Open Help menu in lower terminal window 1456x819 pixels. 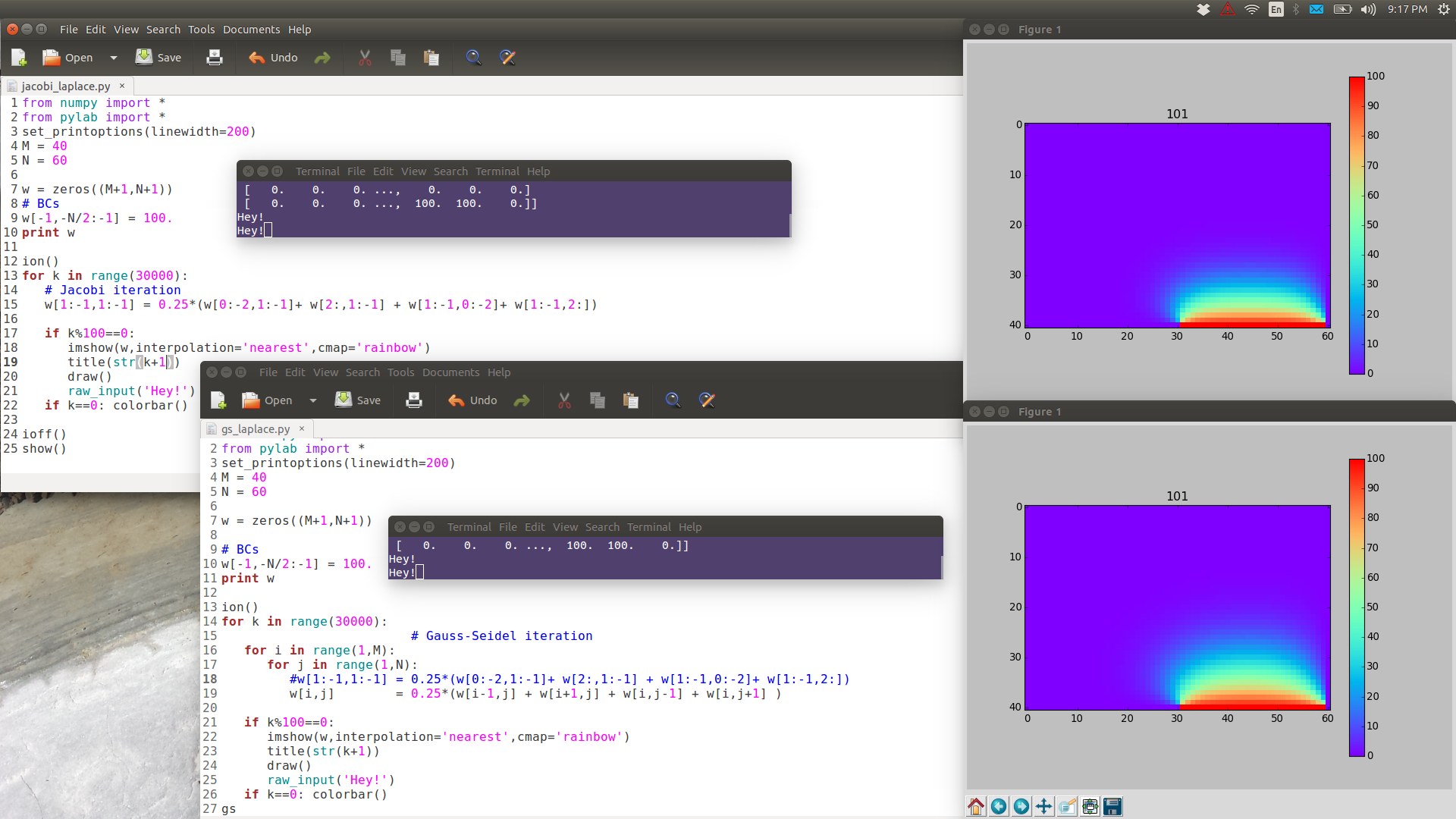pyautogui.click(x=690, y=527)
